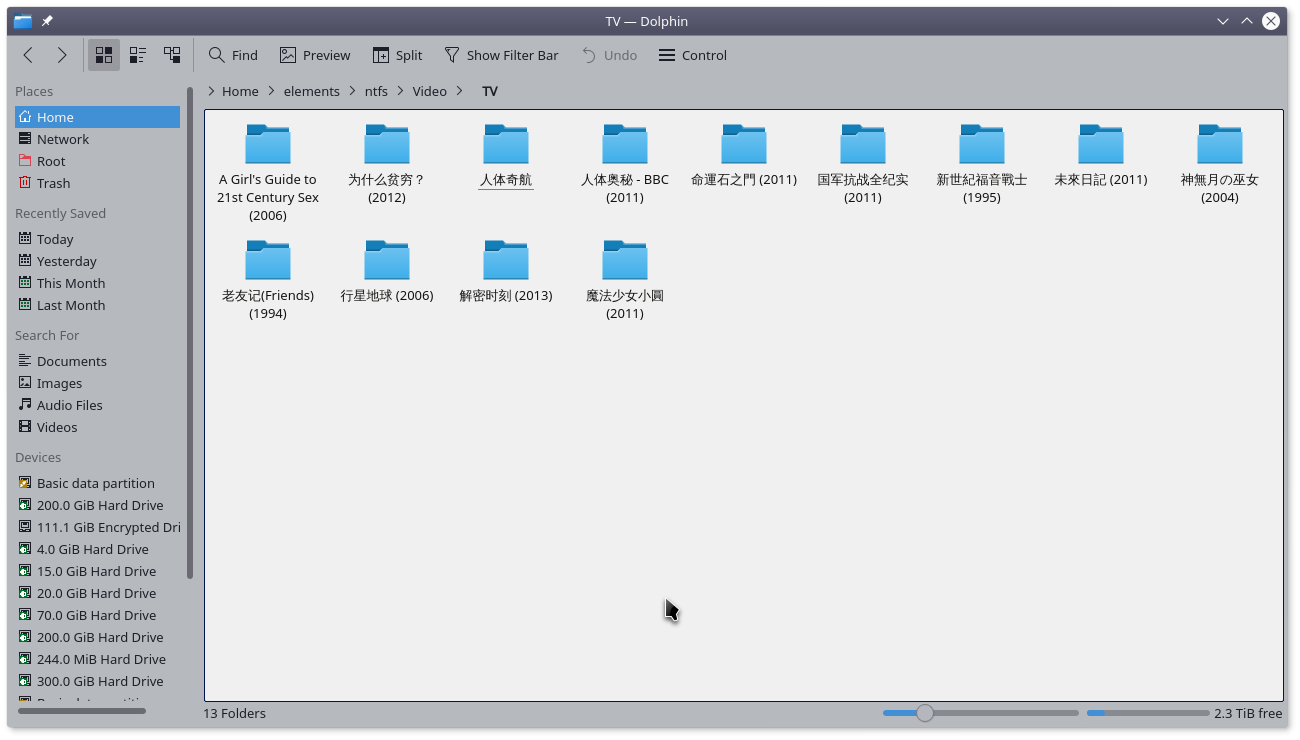Switch to Icons view mode
The width and height of the screenshot is (1300, 740).
[104, 55]
